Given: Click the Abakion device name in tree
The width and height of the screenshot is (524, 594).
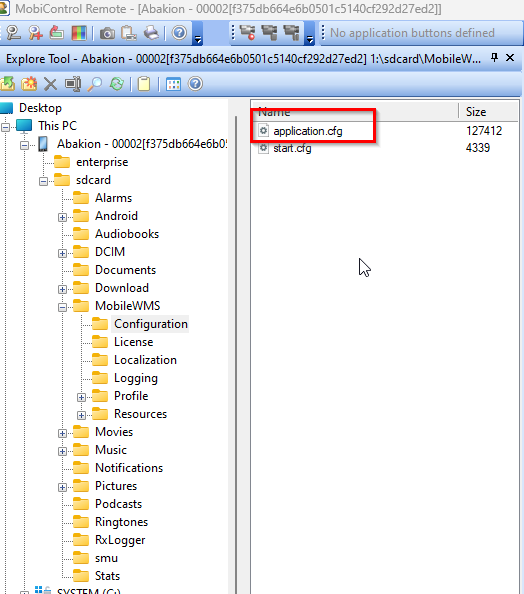Looking at the screenshot, I should pos(142,144).
